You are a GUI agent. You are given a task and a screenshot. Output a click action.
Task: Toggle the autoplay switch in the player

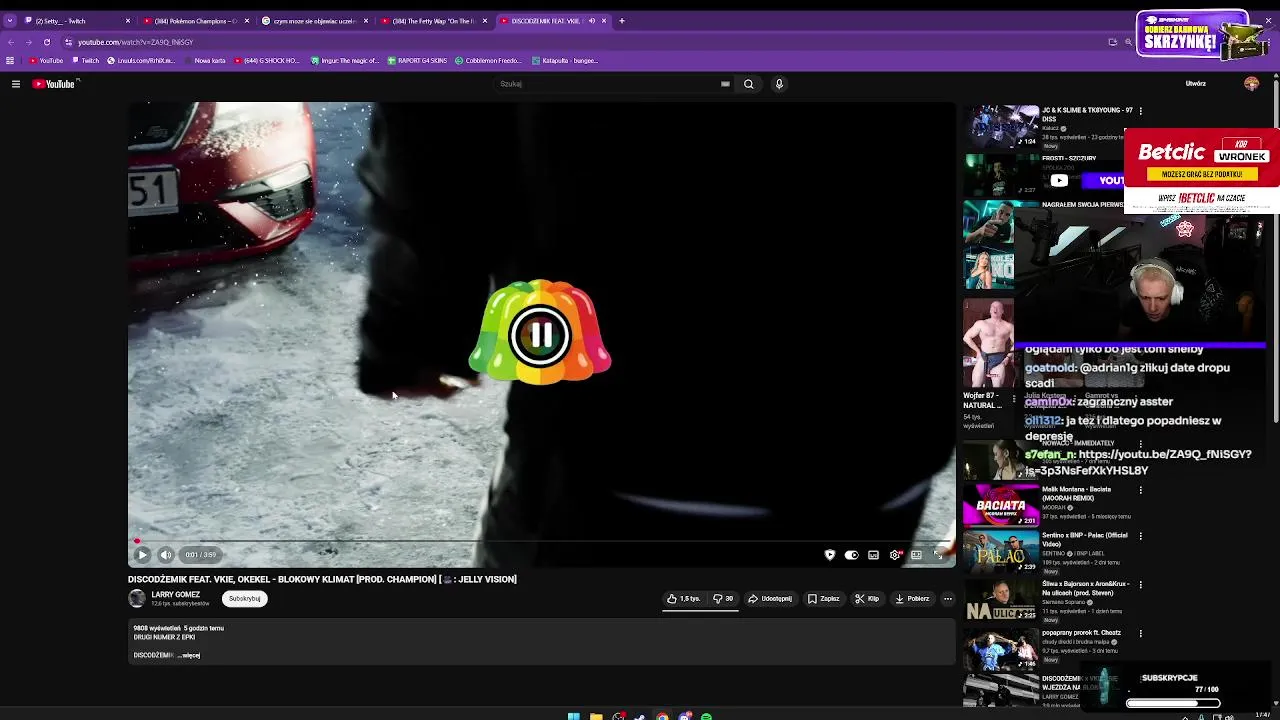pos(851,555)
